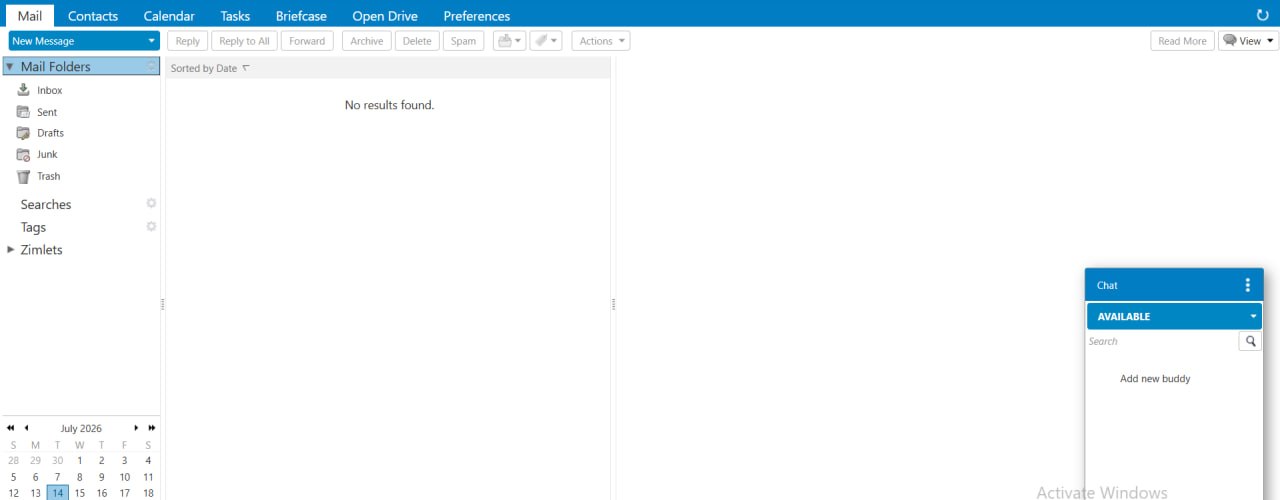This screenshot has width=1280, height=500.
Task: Collapse the Mail Folders section
Action: [x=9, y=66]
